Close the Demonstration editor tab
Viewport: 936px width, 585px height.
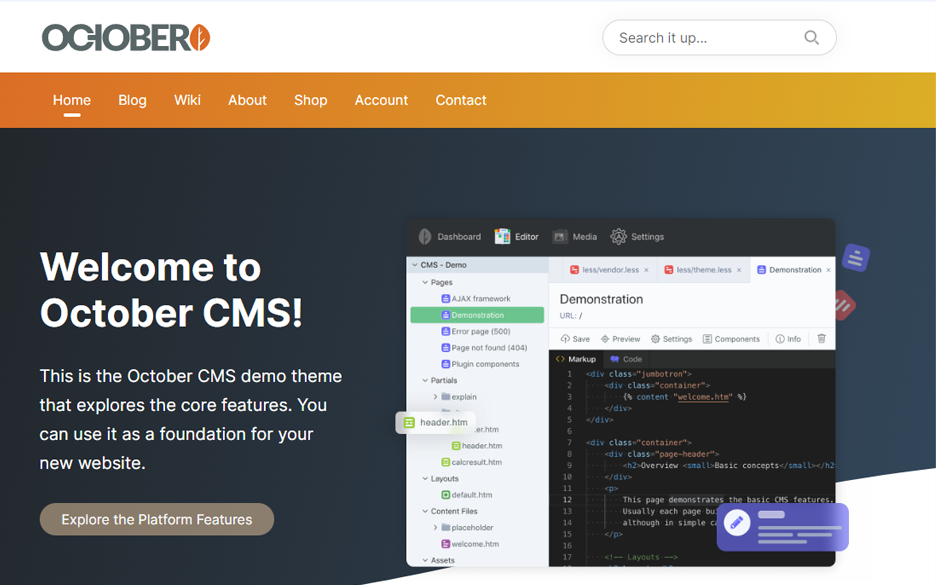[x=829, y=270]
